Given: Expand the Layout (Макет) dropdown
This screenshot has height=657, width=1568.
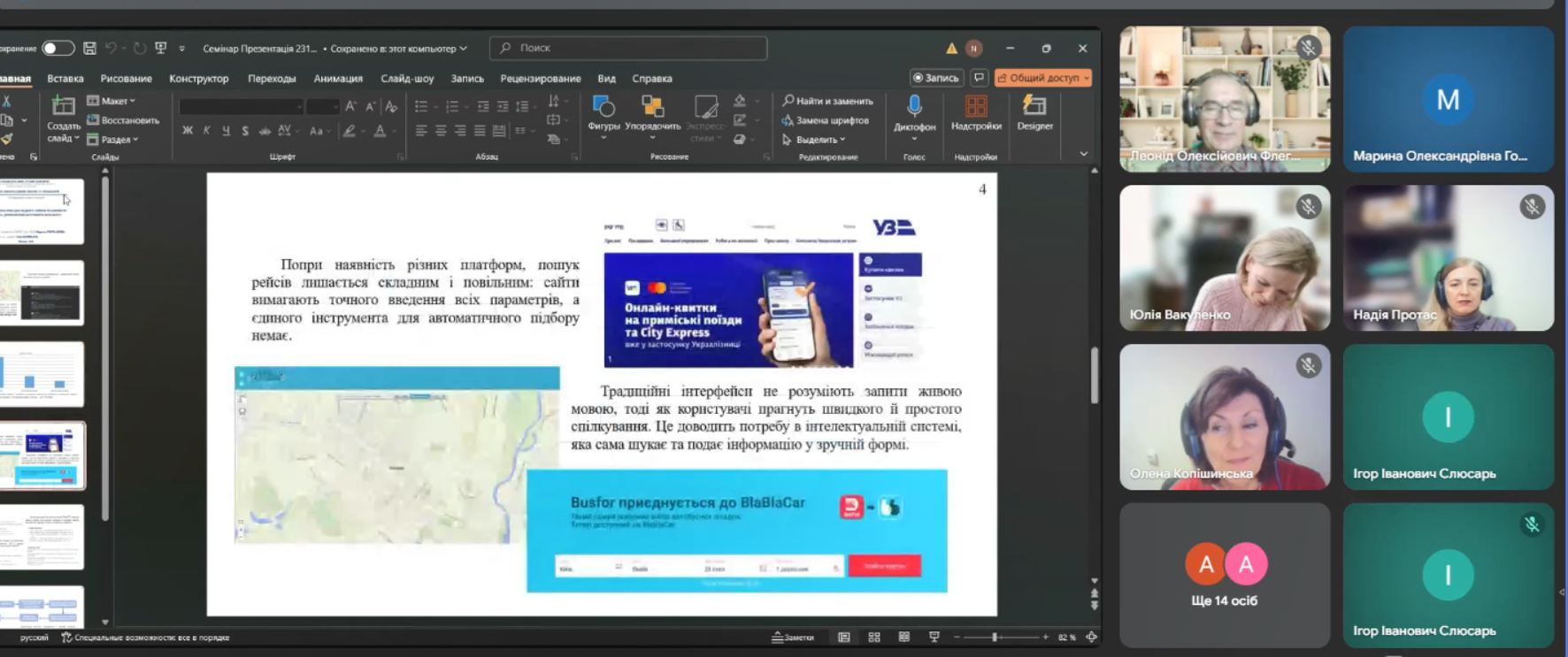Looking at the screenshot, I should click(112, 101).
